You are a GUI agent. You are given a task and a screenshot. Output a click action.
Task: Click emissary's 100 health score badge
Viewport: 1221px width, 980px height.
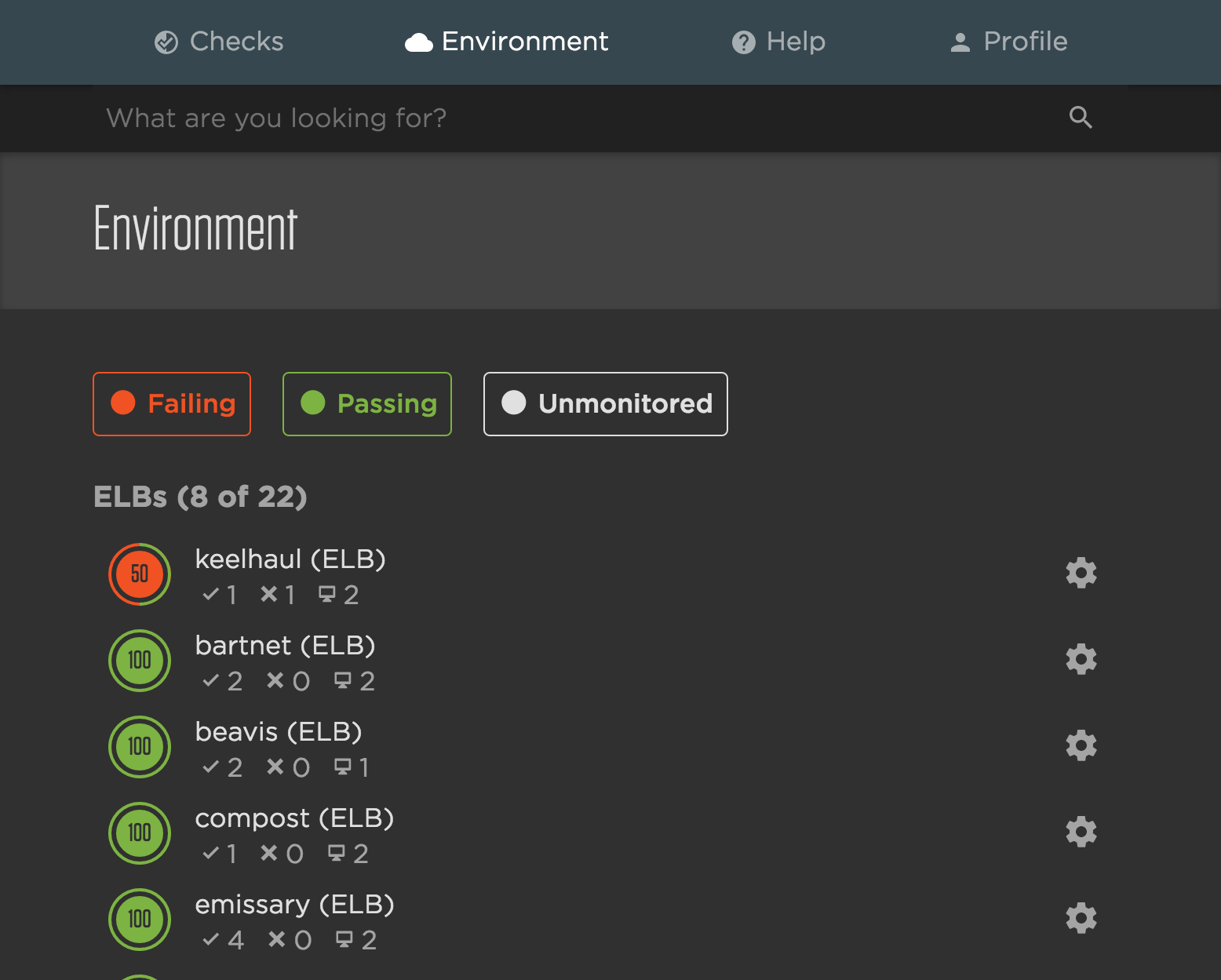pyautogui.click(x=140, y=920)
